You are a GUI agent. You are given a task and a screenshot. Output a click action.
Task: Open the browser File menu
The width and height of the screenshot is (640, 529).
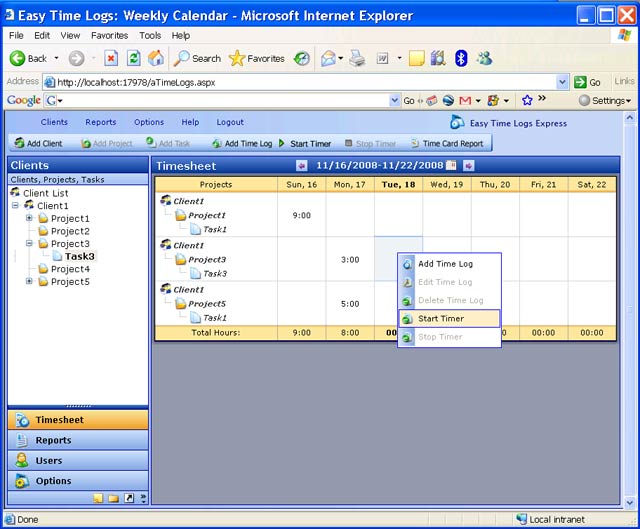click(16, 36)
